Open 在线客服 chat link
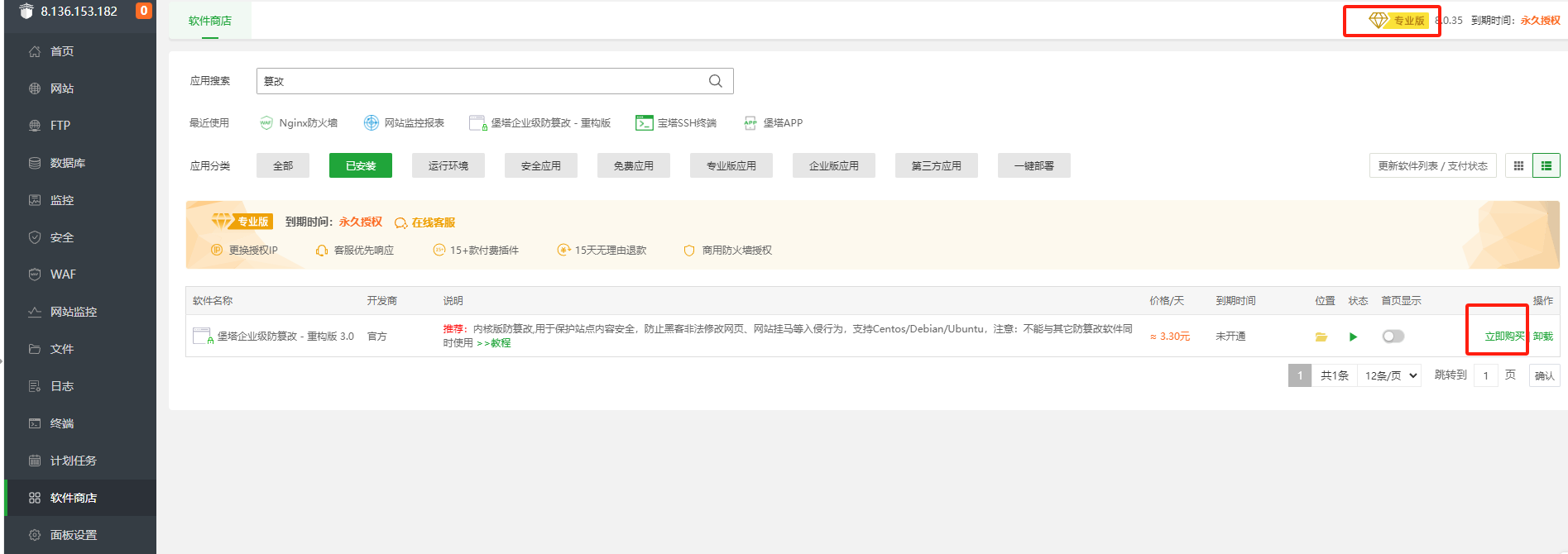Screen dimensions: 1568x554 tap(425, 222)
